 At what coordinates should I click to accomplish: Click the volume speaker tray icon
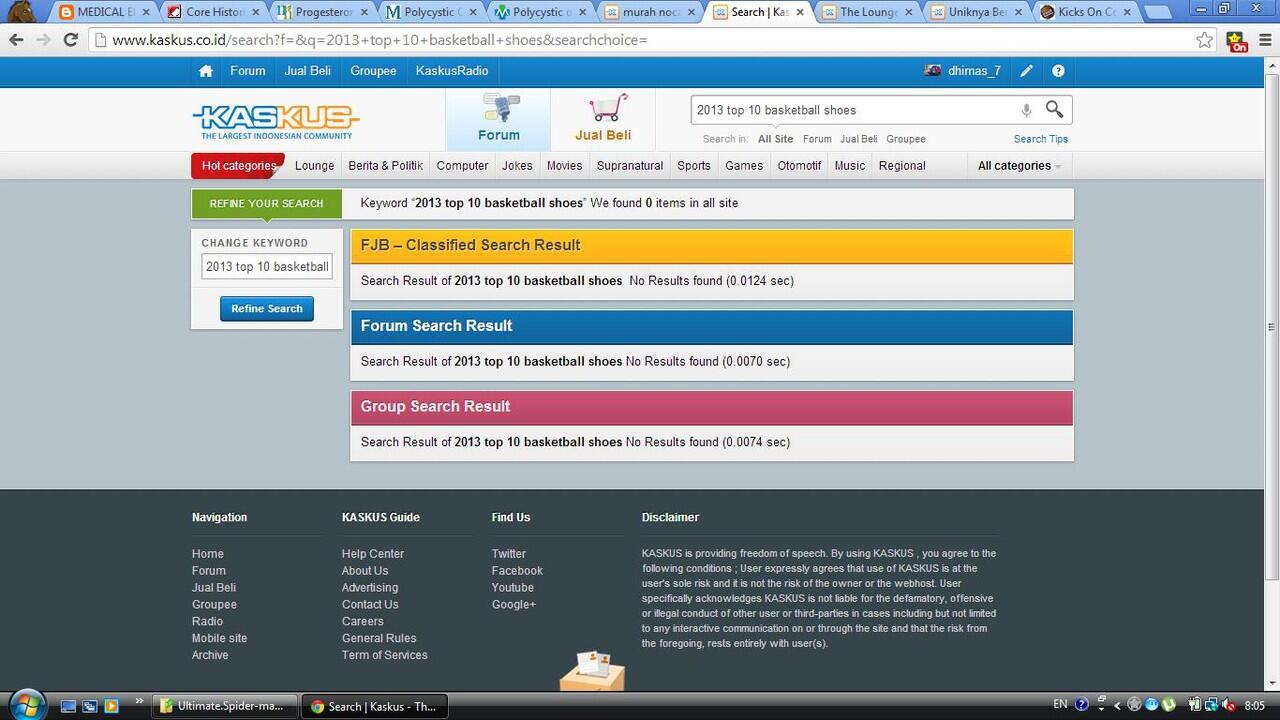[1229, 705]
